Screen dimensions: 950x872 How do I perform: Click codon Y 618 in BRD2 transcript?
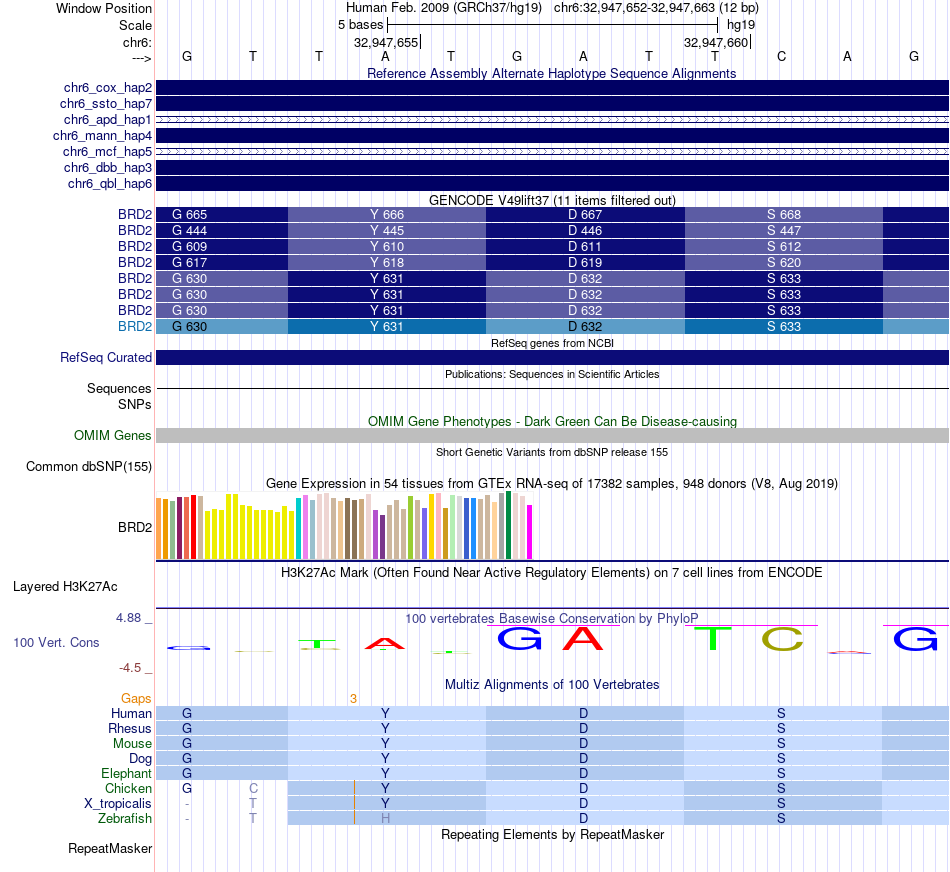pos(387,262)
